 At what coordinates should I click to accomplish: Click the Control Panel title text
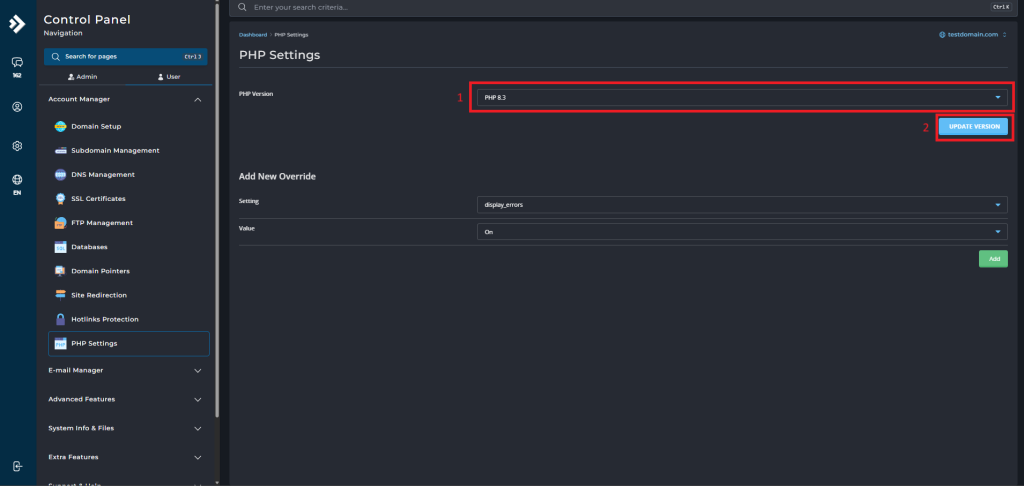[87, 20]
